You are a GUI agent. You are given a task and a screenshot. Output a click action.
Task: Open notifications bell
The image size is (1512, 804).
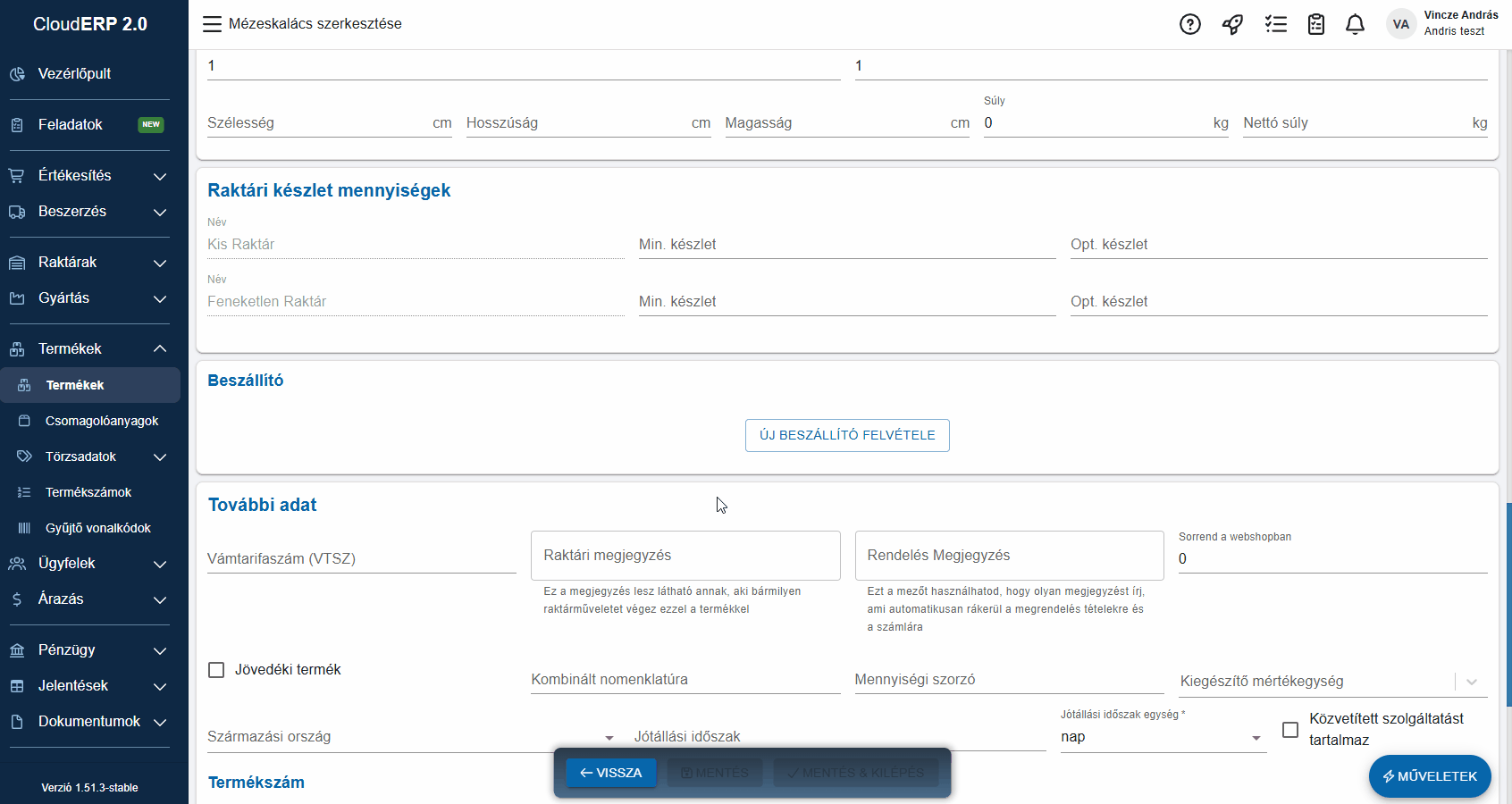click(1355, 24)
